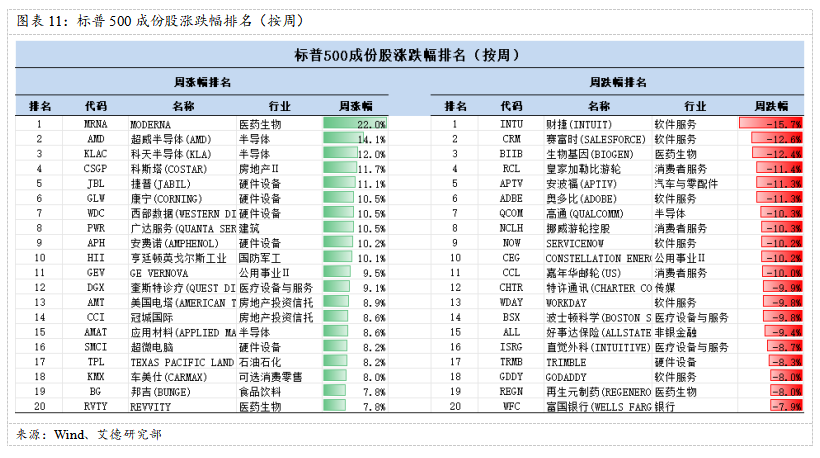Select the -9.4% decline value
This screenshot has height=458, width=820.
click(787, 332)
